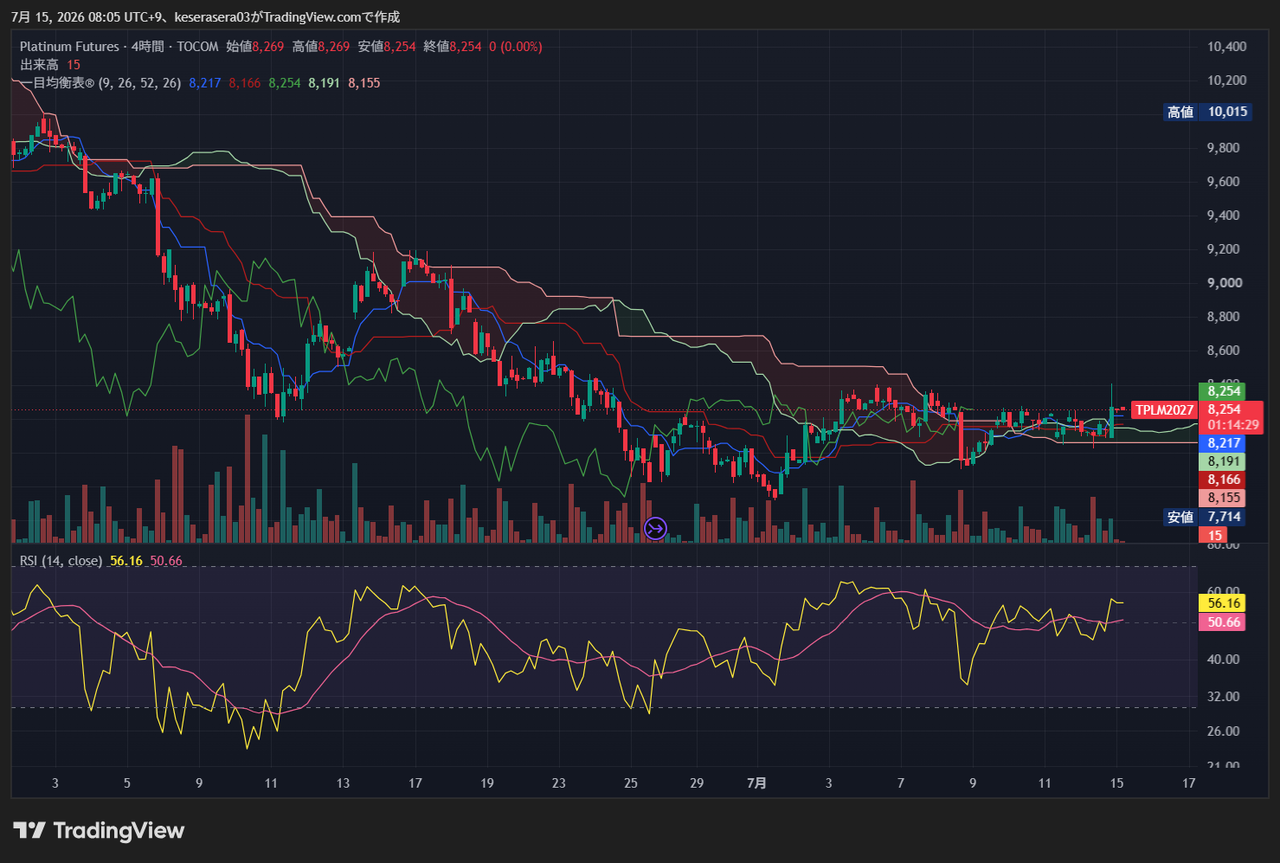Click date 29 on the time axis

pos(697,783)
